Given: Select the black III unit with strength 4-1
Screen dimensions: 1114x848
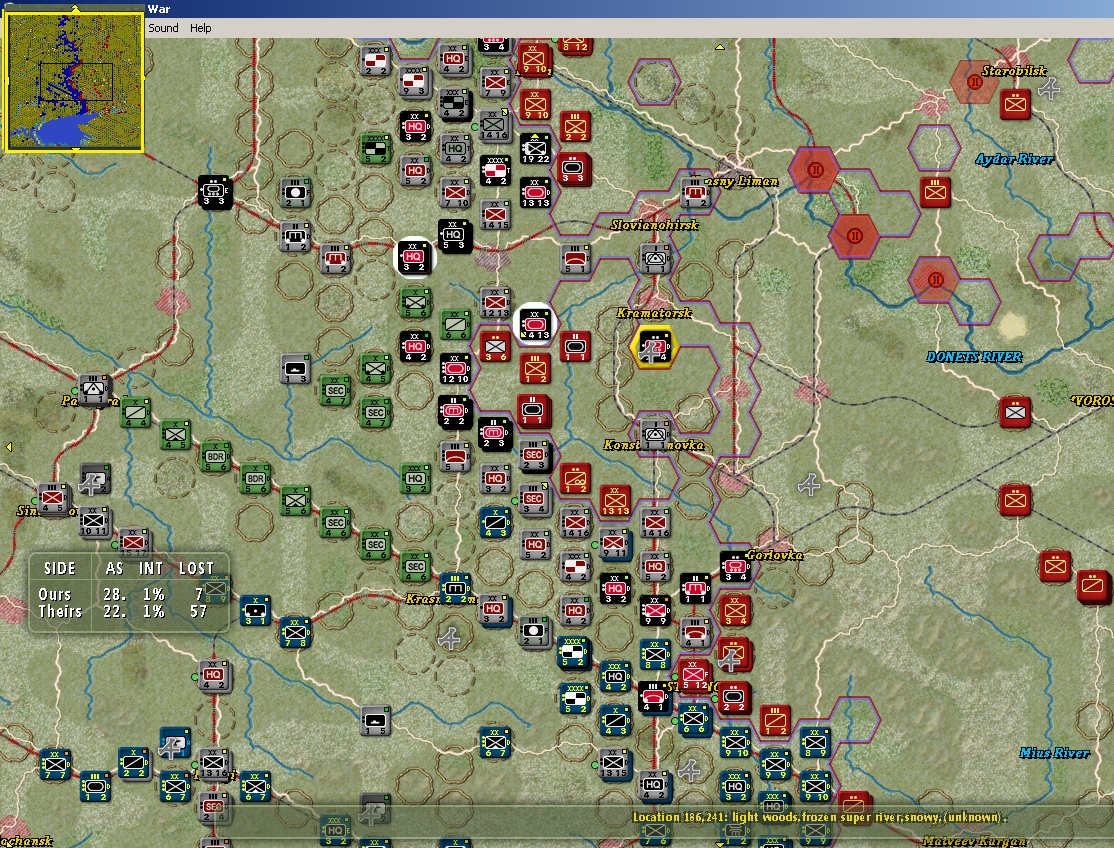Looking at the screenshot, I should click(654, 697).
